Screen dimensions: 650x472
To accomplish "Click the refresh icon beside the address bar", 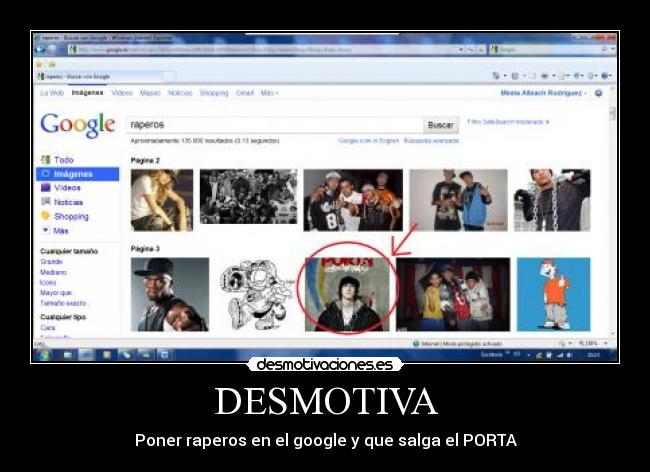I will [471, 50].
